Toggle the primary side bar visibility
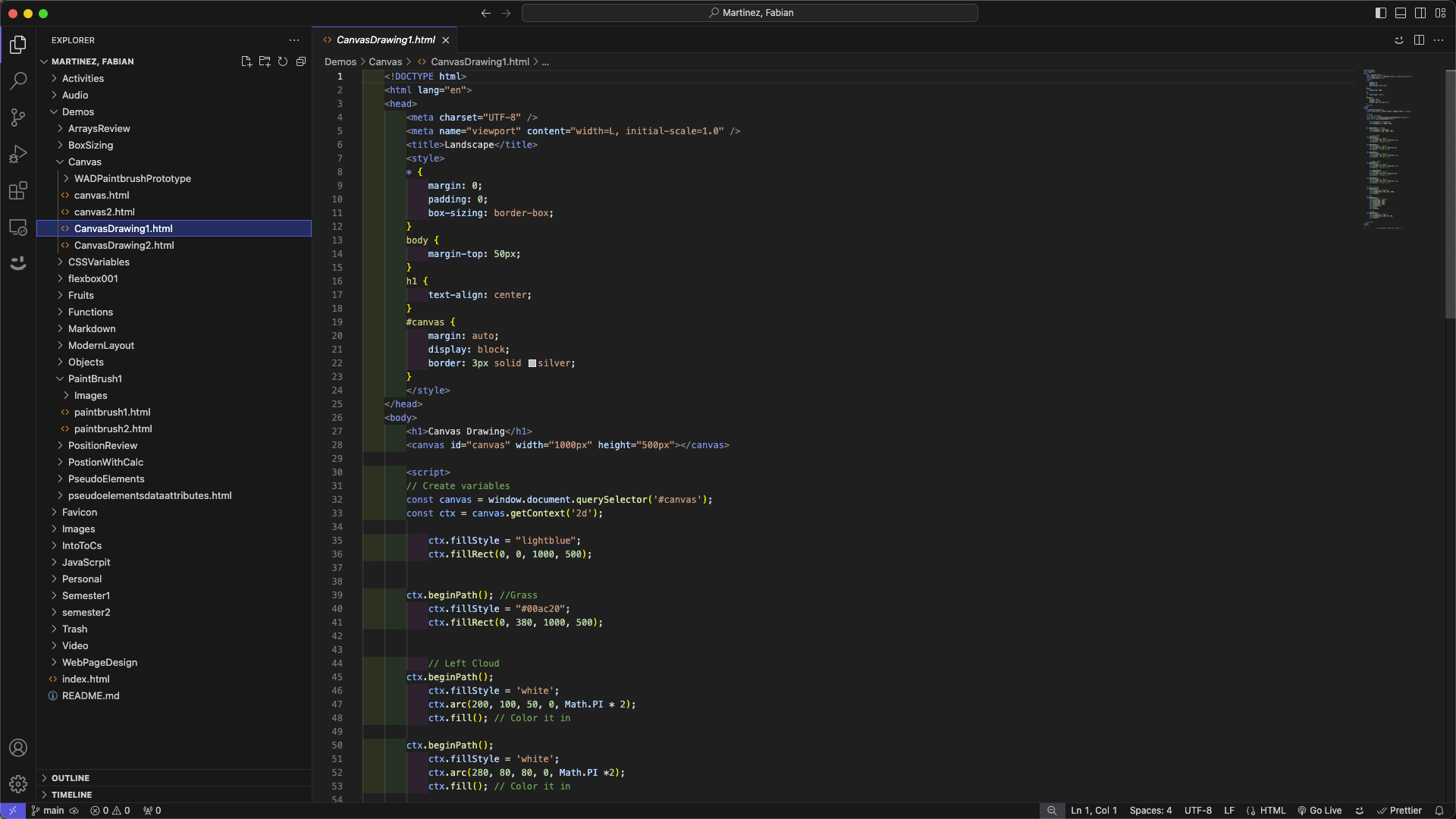The width and height of the screenshot is (1456, 819). coord(1381,13)
